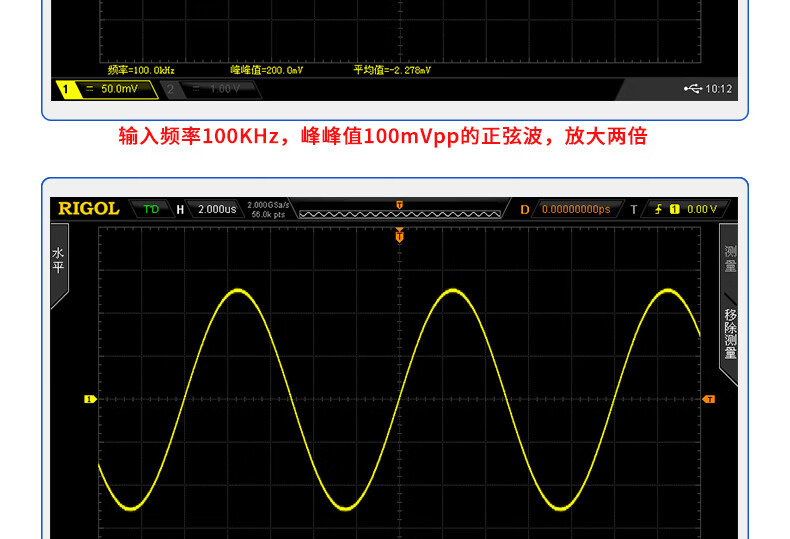Click the trigger source channel 1 badge
790x539 pixels.
(x=674, y=209)
